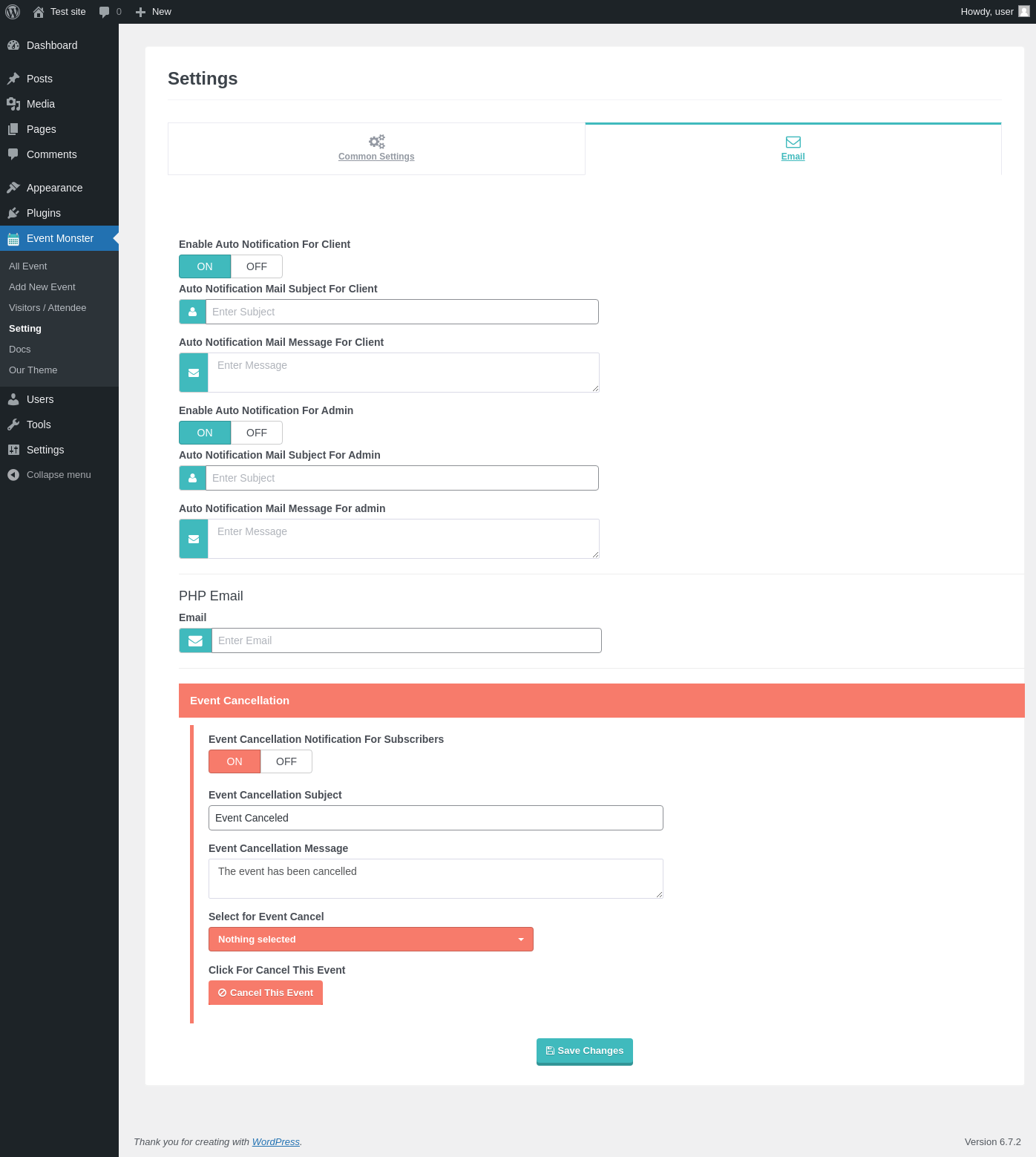The width and height of the screenshot is (1036, 1157).
Task: Switch OFF cancellation notification for subscribers
Action: point(286,761)
